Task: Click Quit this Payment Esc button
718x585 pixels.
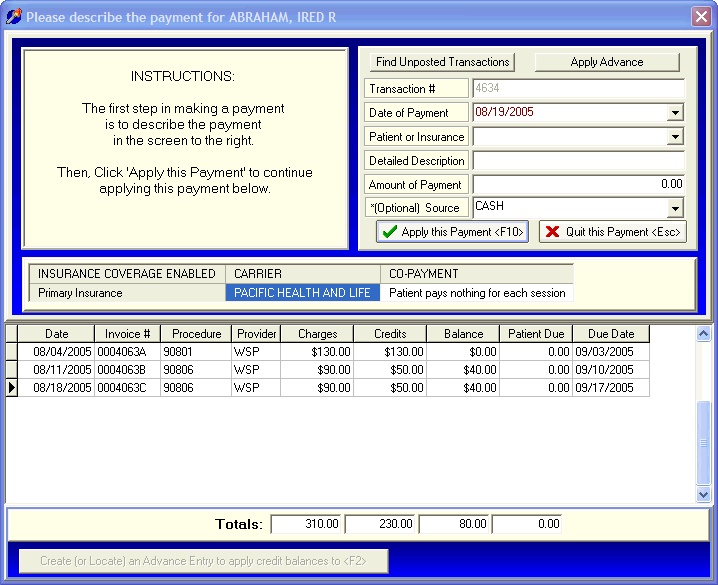Action: coord(613,232)
